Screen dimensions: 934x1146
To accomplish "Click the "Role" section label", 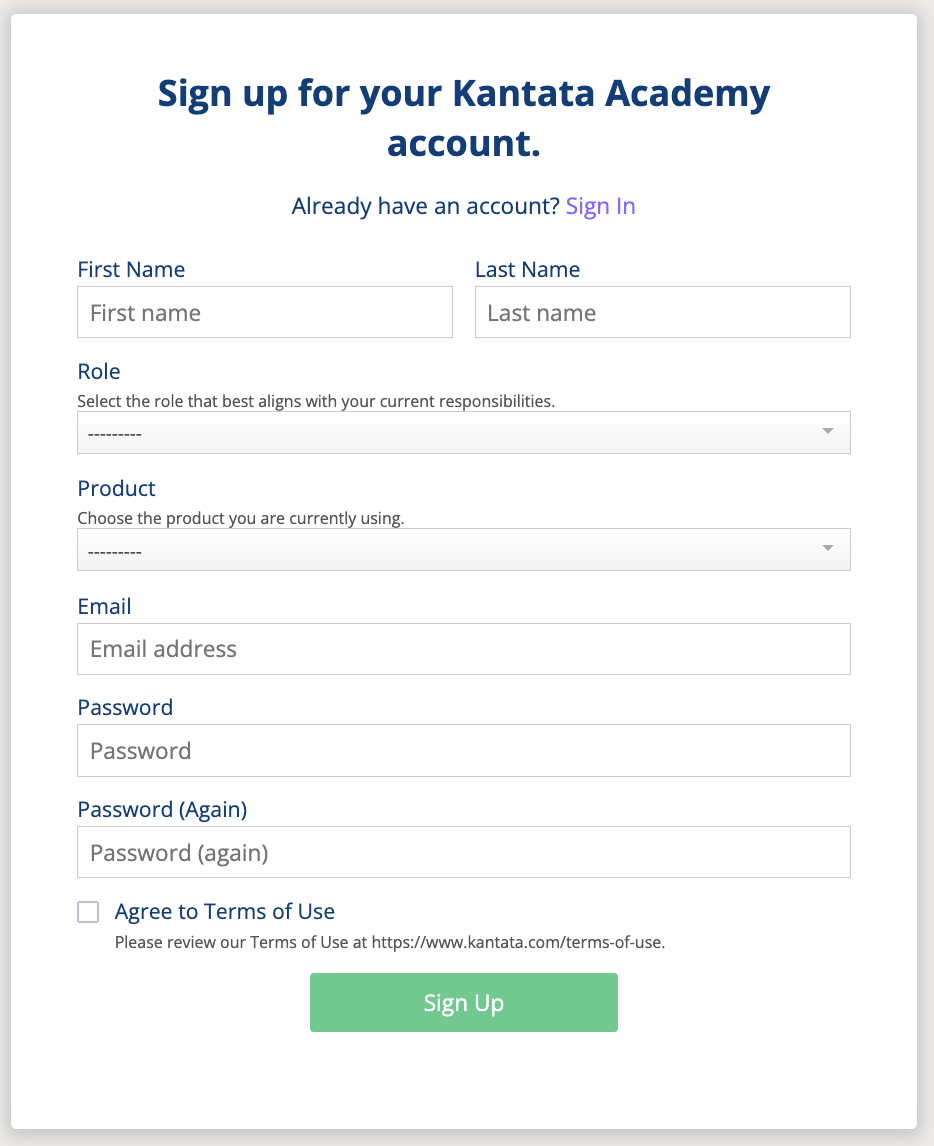I will [99, 371].
